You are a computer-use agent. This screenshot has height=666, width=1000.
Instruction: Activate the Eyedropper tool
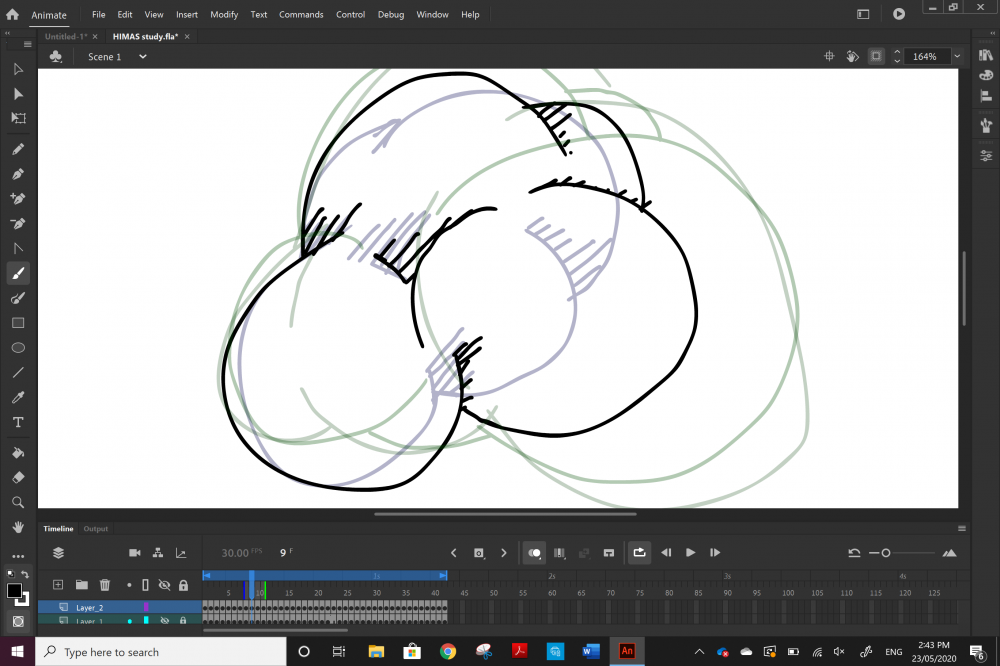point(18,397)
